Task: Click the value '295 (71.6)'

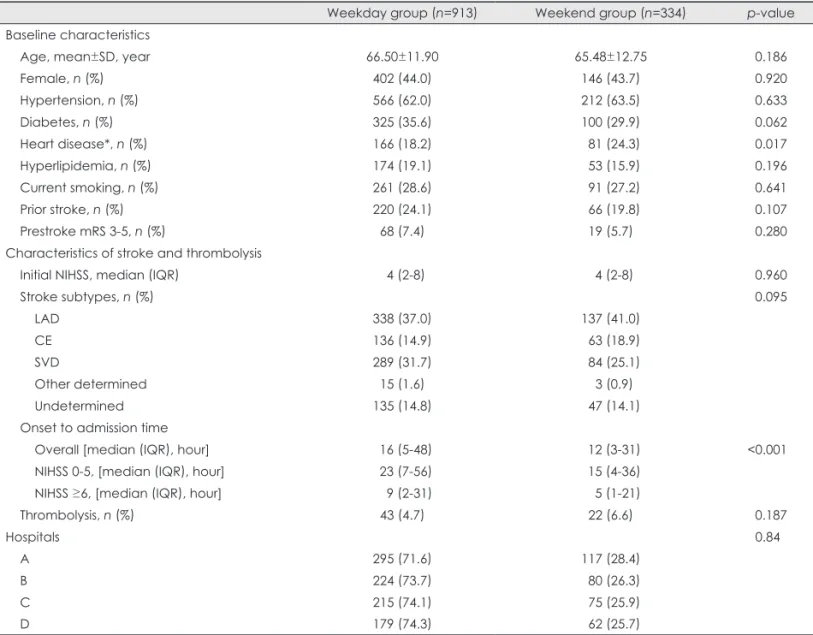Action: pos(402,559)
